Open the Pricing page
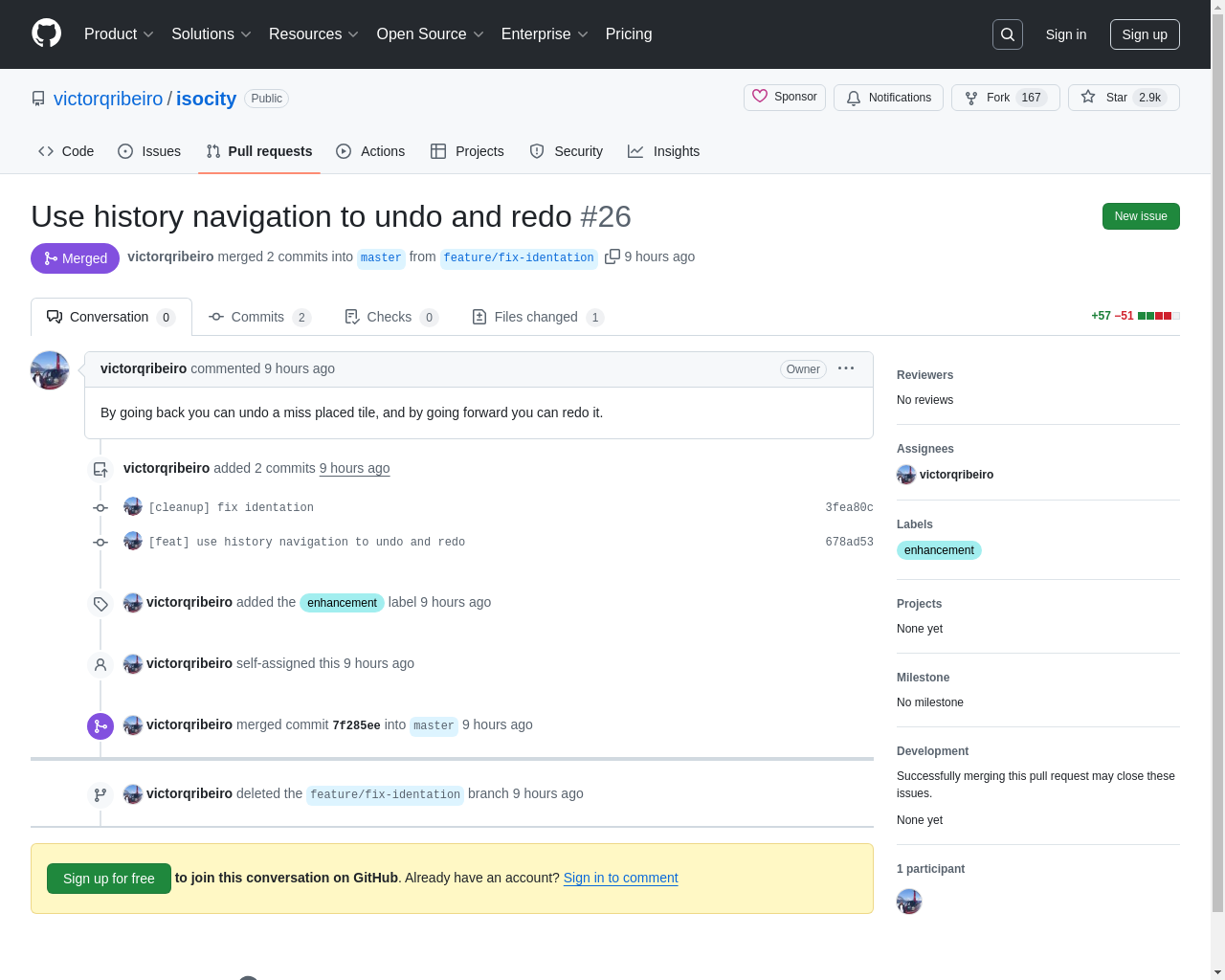Screen dimensions: 1225x980 click(x=629, y=34)
